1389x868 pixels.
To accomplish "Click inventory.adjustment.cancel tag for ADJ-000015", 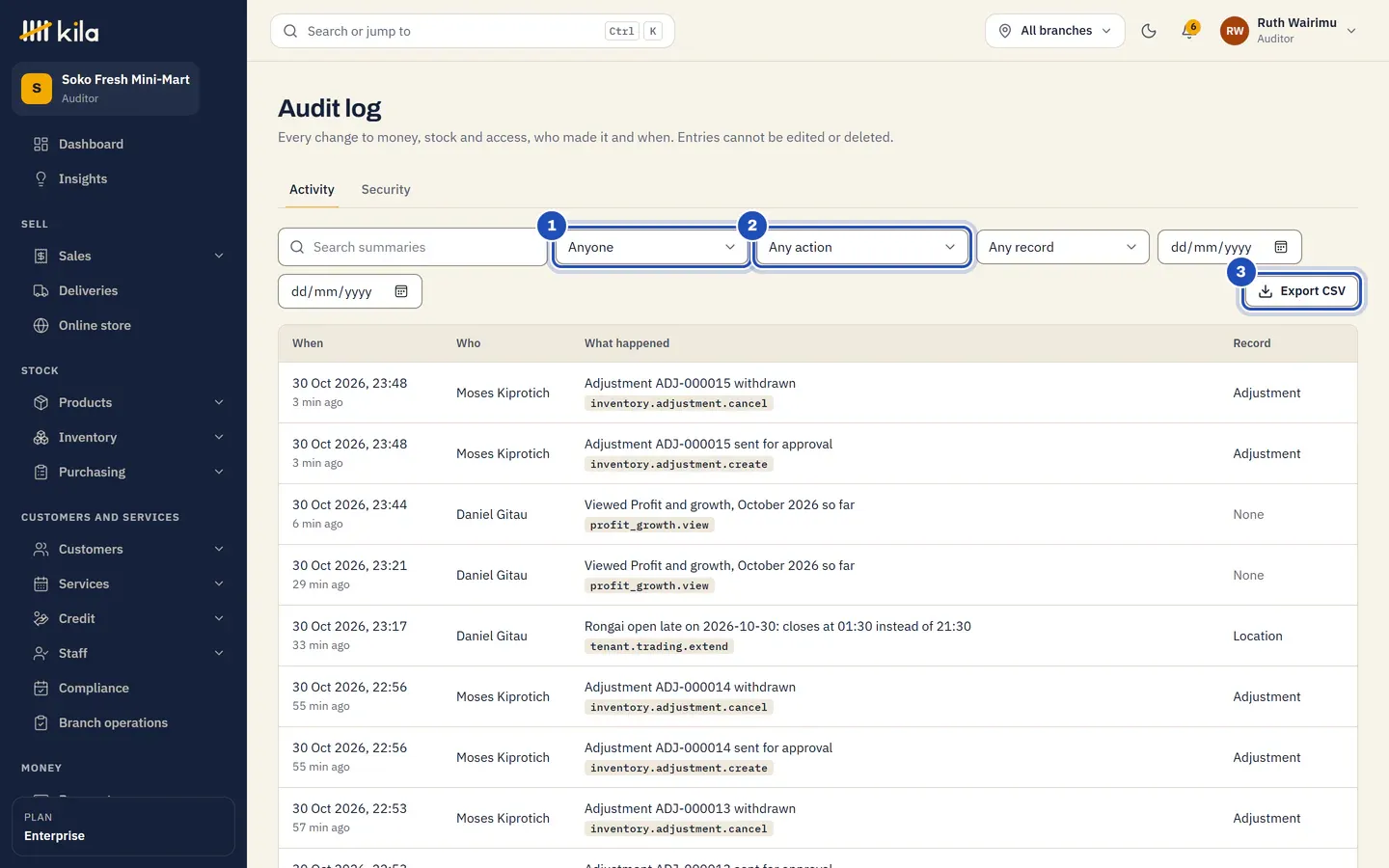I will 679,404.
